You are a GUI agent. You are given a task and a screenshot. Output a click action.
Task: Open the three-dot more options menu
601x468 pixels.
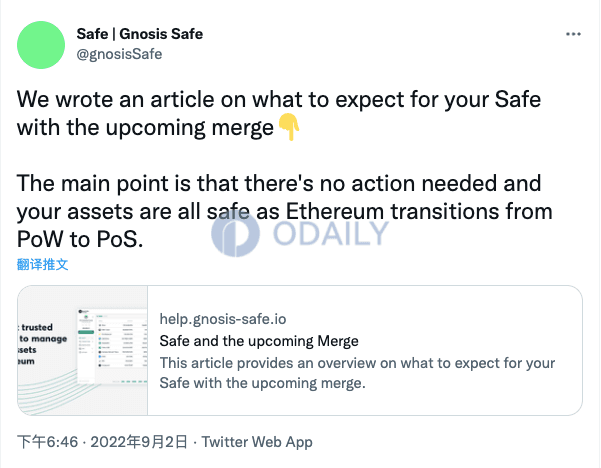(x=573, y=34)
